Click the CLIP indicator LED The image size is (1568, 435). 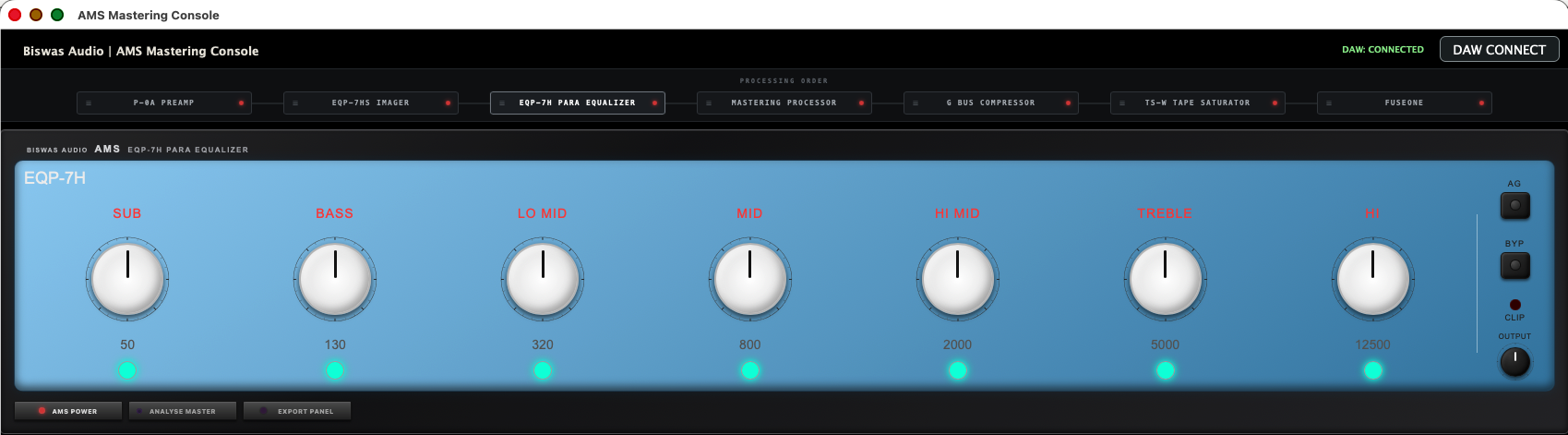1514,305
